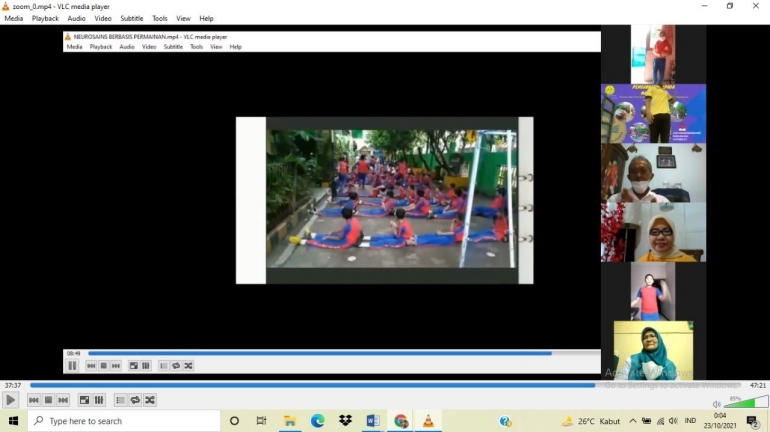Viewport: 770px width, 432px height.
Task: Click the Type here to search box
Action: (x=124, y=421)
